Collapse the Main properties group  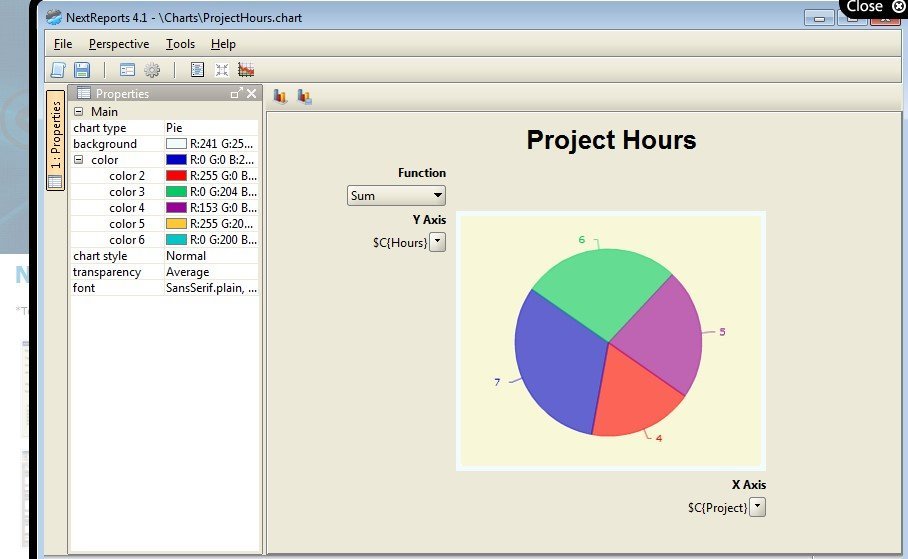pyautogui.click(x=79, y=112)
